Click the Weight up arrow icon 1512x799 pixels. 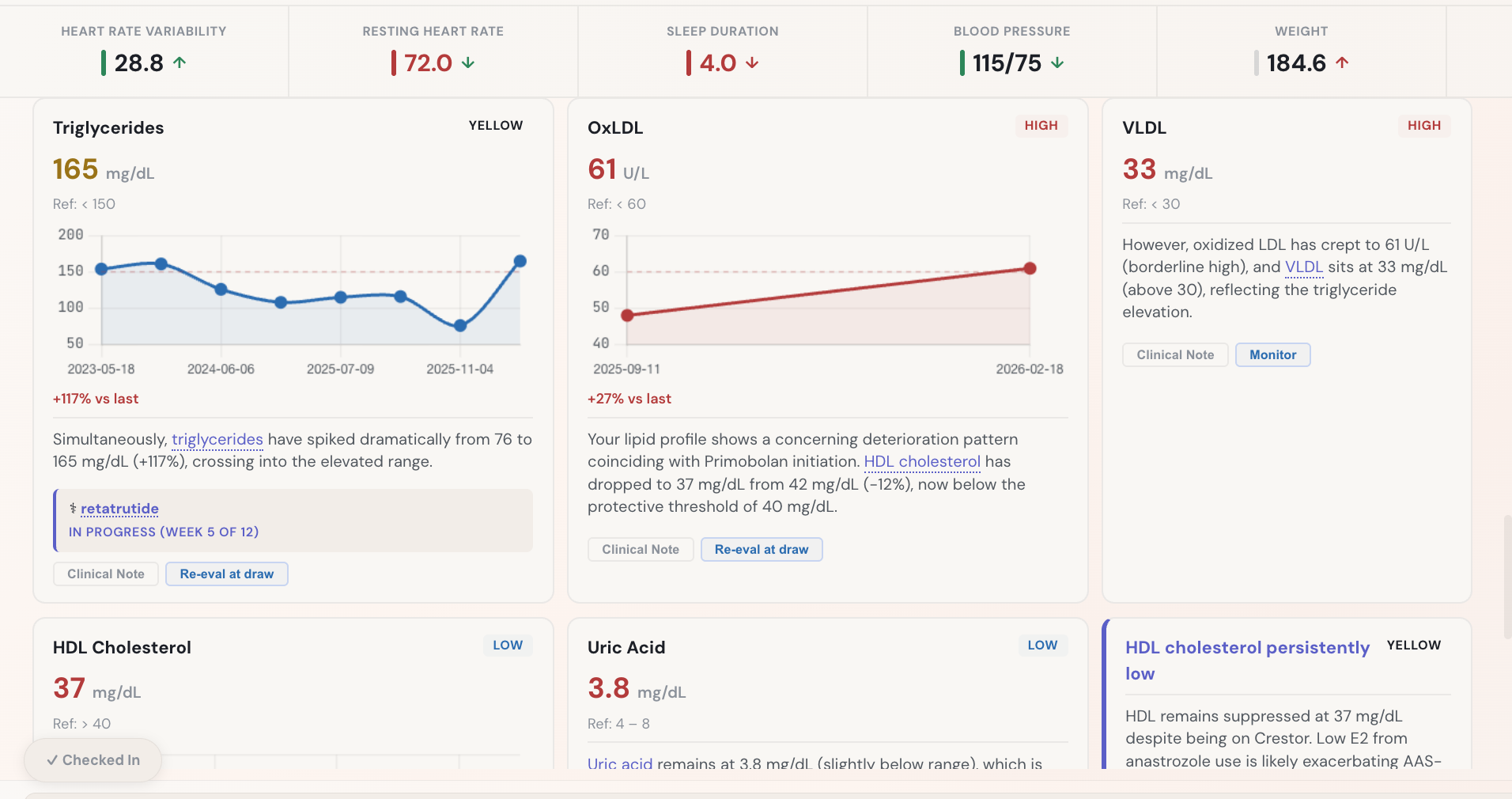[x=1342, y=62]
